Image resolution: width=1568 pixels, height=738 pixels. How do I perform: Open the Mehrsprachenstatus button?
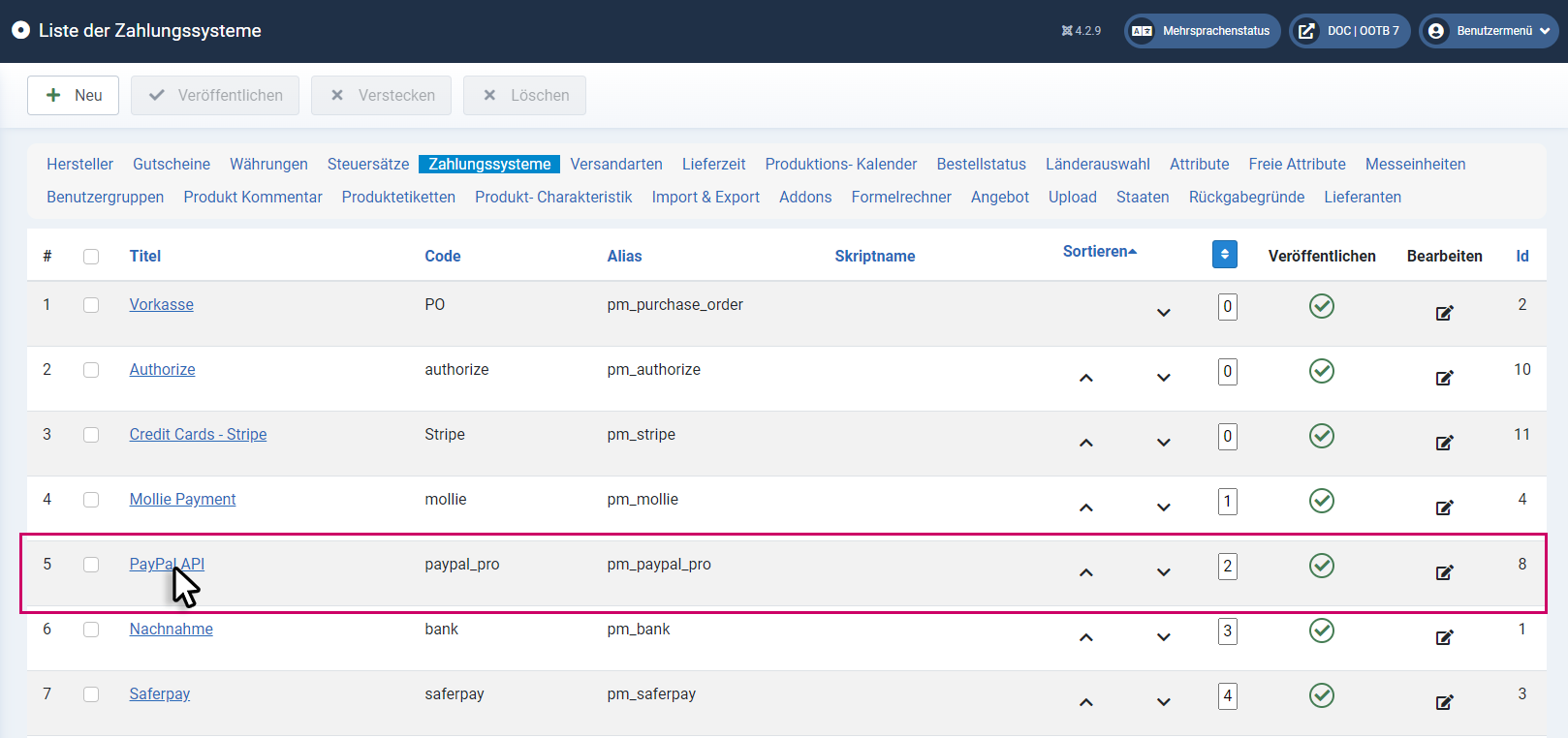click(x=1202, y=31)
